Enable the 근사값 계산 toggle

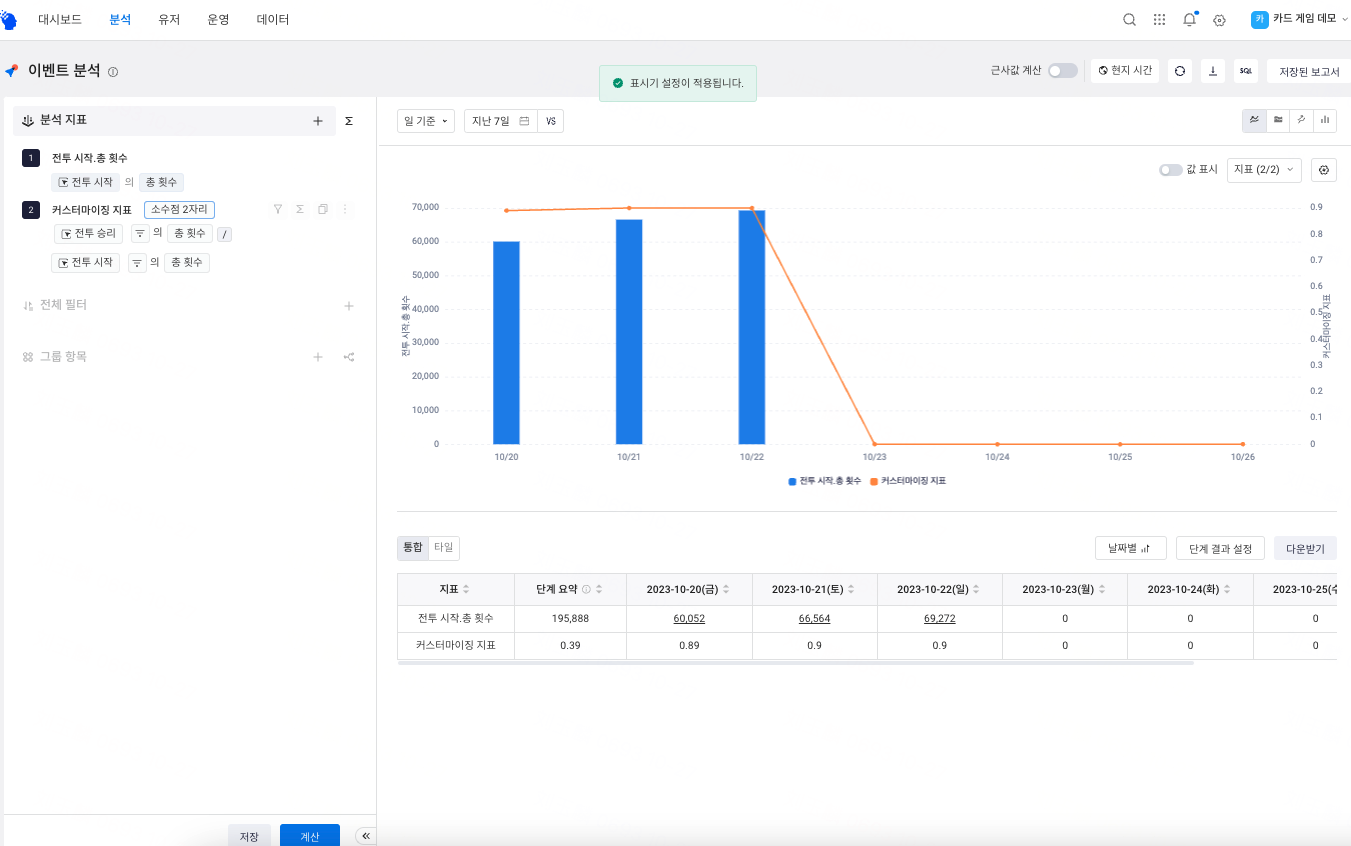point(1063,70)
